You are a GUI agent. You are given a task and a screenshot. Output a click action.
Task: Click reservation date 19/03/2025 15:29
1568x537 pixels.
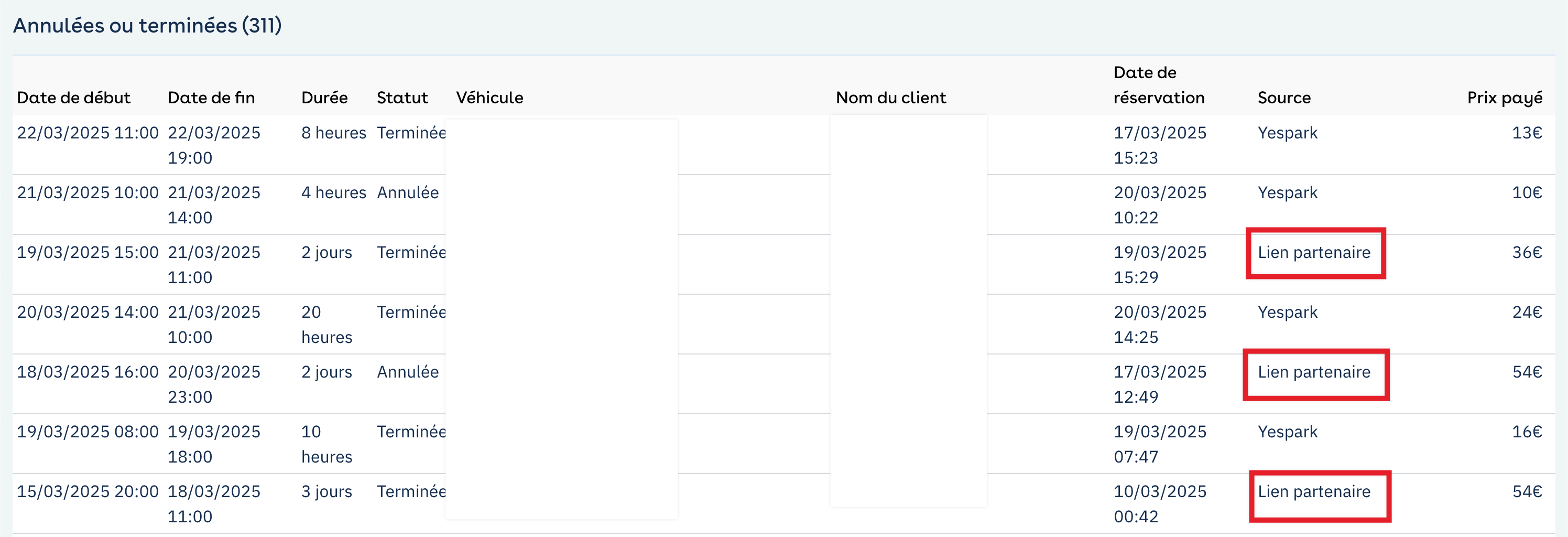[1160, 264]
